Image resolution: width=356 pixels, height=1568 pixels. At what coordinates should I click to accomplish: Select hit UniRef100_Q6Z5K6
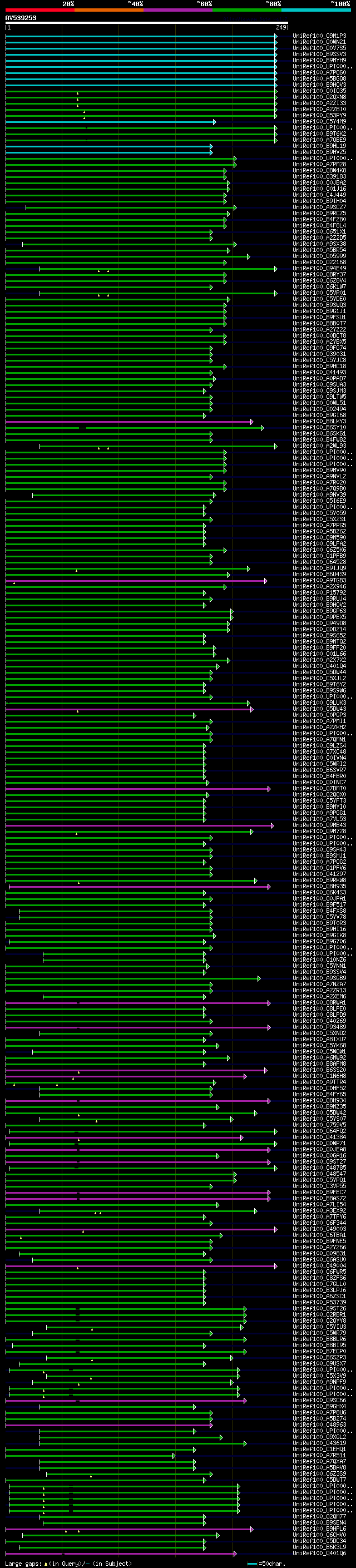tap(319, 550)
